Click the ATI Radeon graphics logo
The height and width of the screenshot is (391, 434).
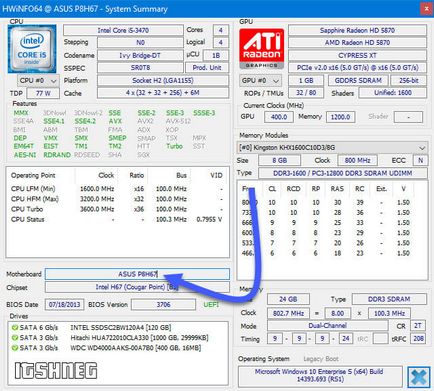point(262,48)
